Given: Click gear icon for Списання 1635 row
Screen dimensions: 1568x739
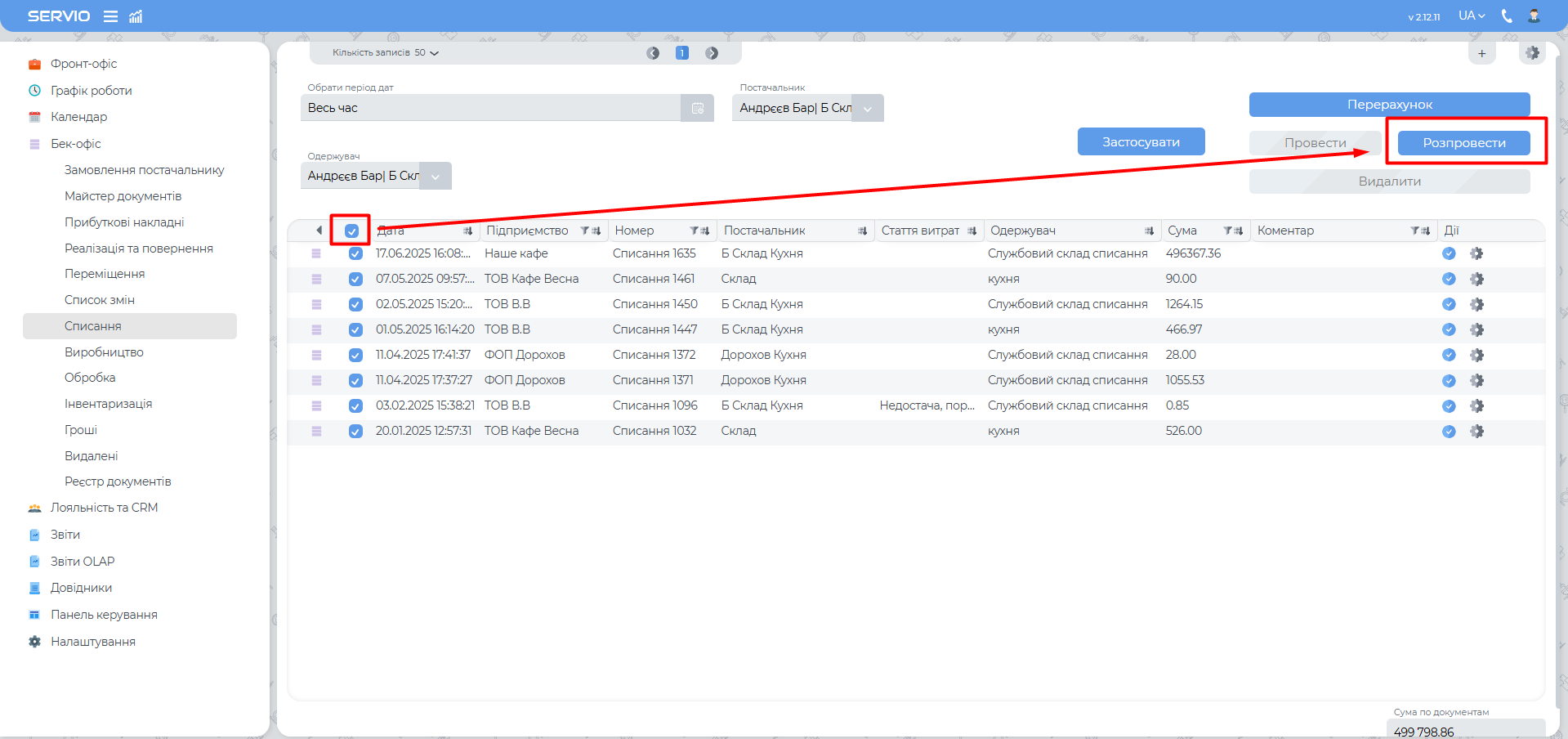Looking at the screenshot, I should click(x=1476, y=253).
